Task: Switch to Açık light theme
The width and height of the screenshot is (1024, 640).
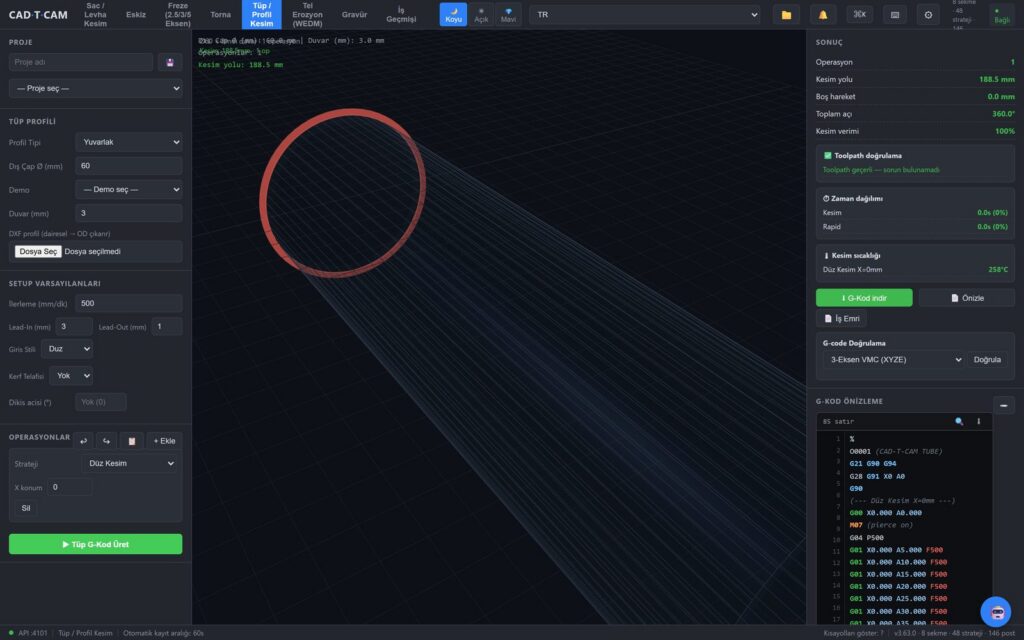Action: coord(481,14)
